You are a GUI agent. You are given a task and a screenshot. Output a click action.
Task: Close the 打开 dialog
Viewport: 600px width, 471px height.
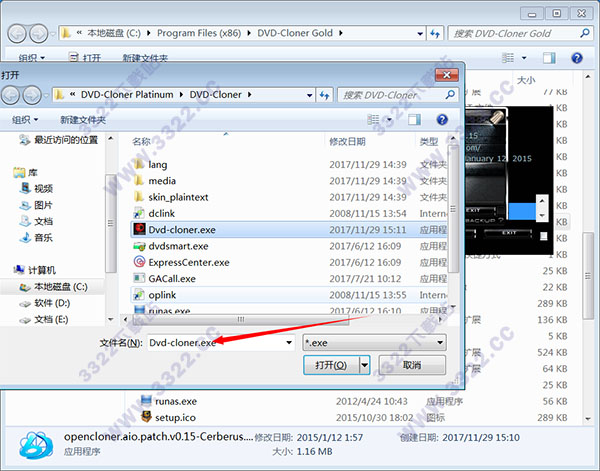click(447, 75)
